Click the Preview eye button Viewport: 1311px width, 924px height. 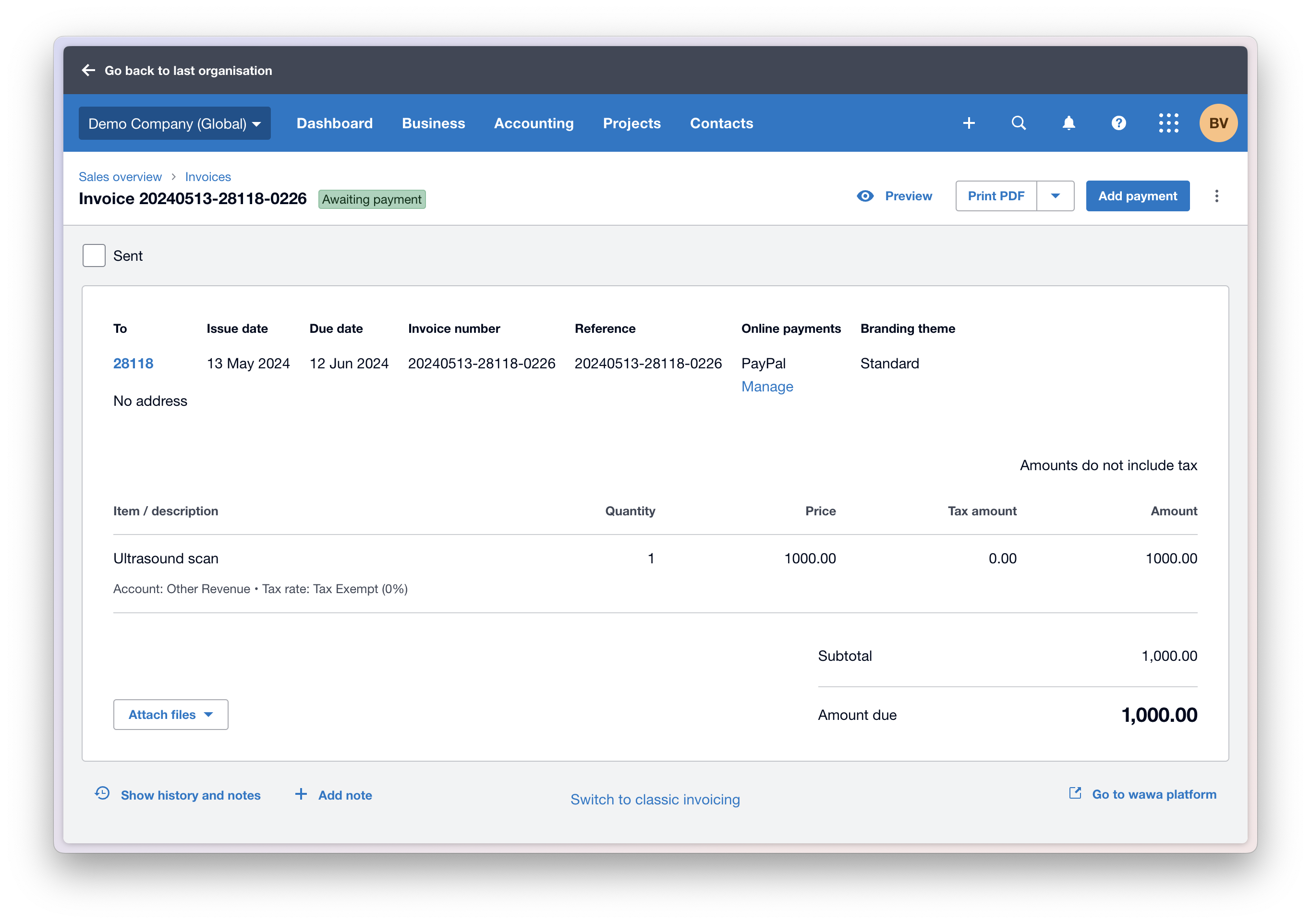(x=895, y=196)
